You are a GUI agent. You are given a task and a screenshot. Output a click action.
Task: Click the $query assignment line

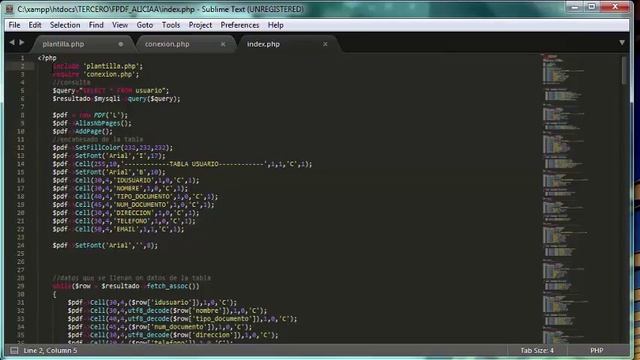(111, 91)
